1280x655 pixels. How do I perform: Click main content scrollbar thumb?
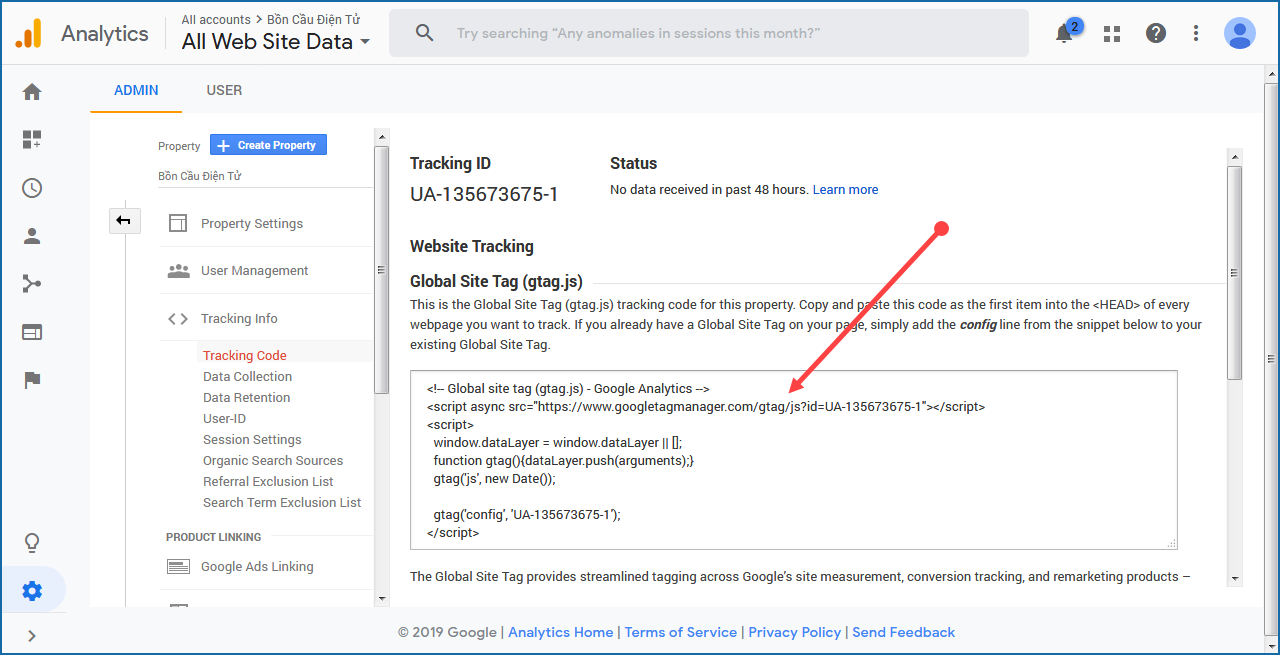[x=1235, y=272]
